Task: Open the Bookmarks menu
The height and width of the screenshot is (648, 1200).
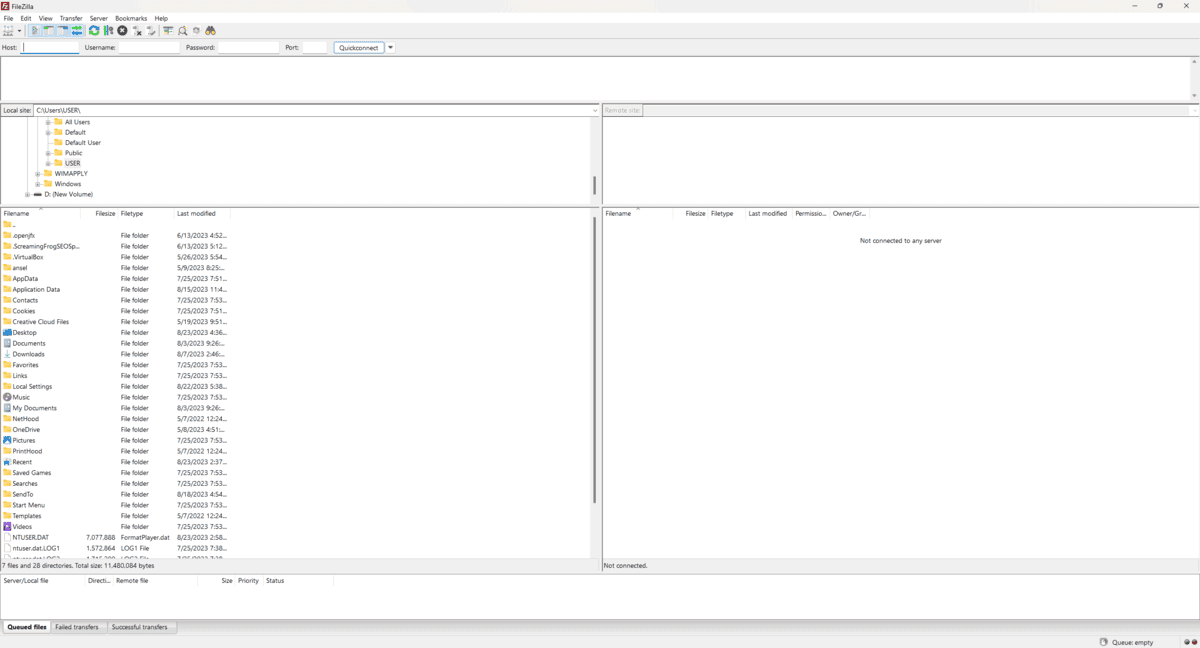Action: coord(131,18)
